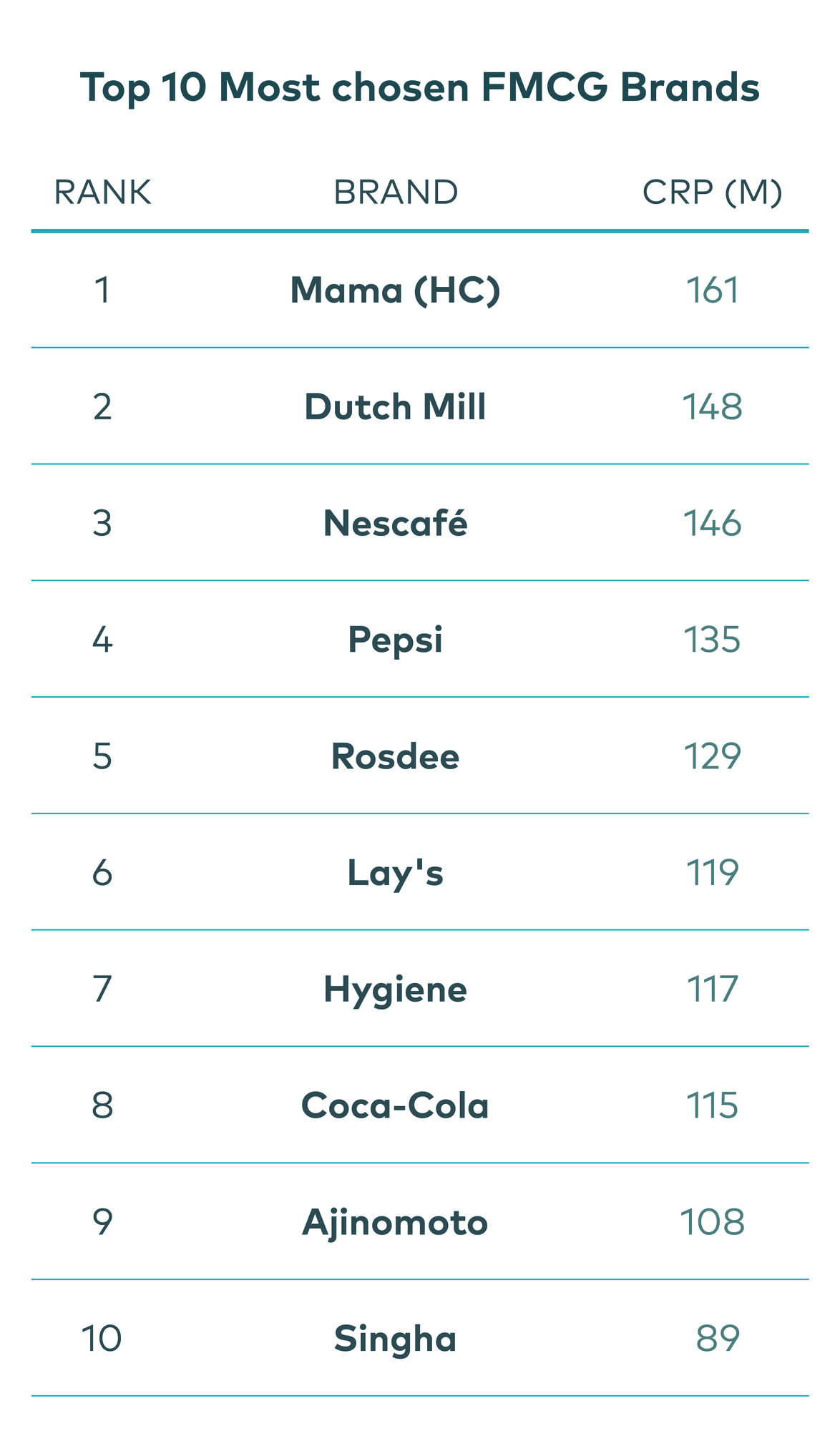Screen dimensions: 840x1431
Task: Click the 'Top 10 Most chosen FMCG Brands' title
Action: coord(419,88)
